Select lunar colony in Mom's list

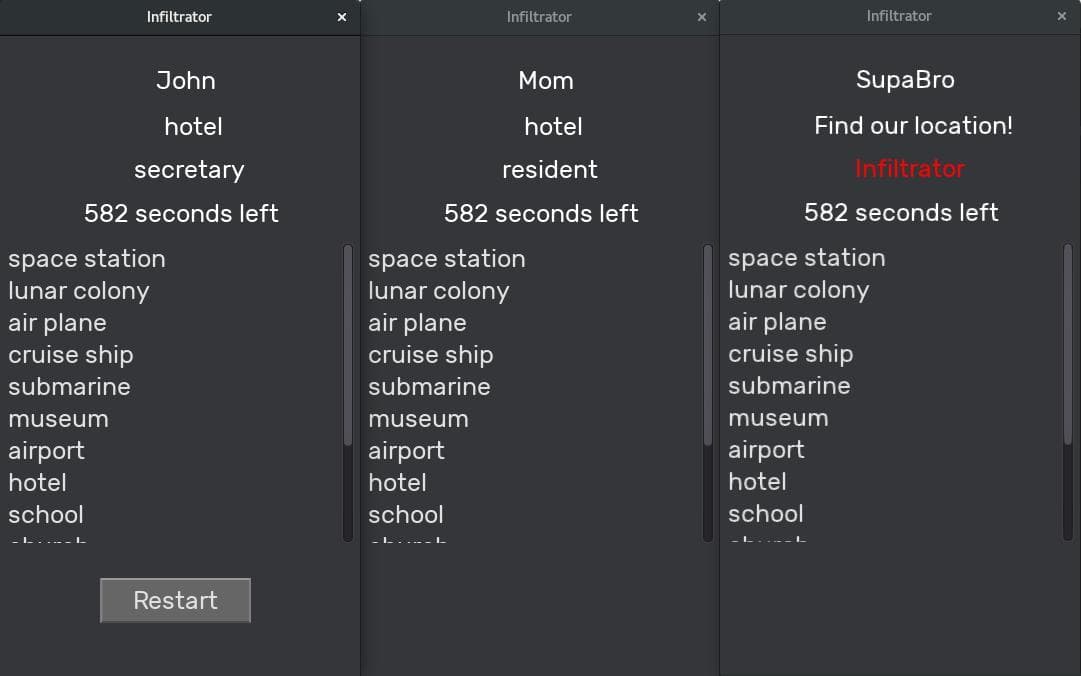438,291
